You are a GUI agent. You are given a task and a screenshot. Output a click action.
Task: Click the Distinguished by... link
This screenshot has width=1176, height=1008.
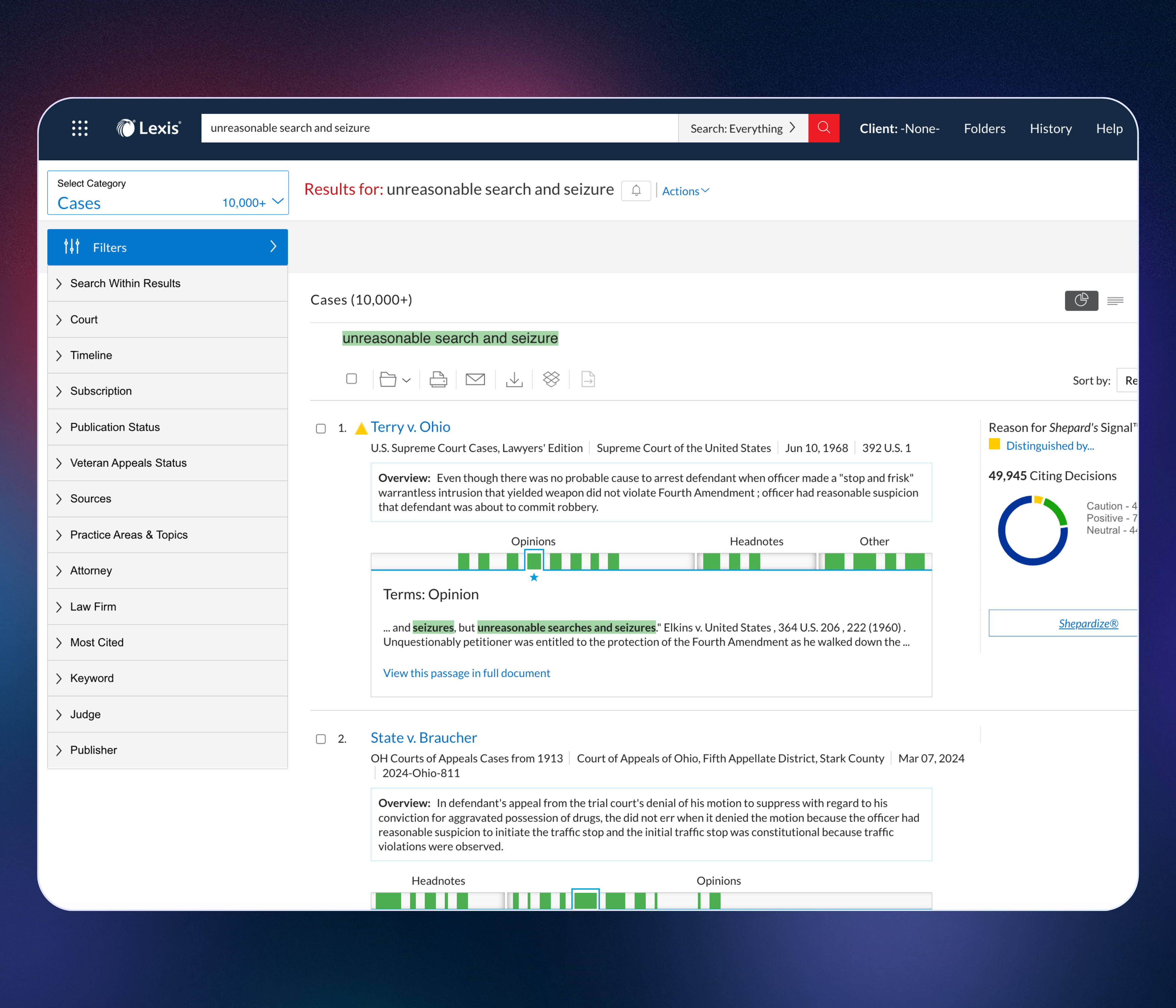[x=1050, y=446]
